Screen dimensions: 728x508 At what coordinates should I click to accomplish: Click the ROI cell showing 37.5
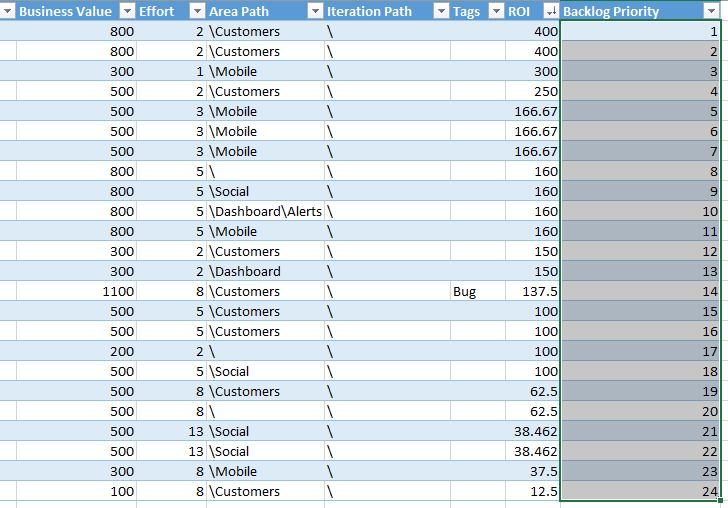pyautogui.click(x=532, y=471)
